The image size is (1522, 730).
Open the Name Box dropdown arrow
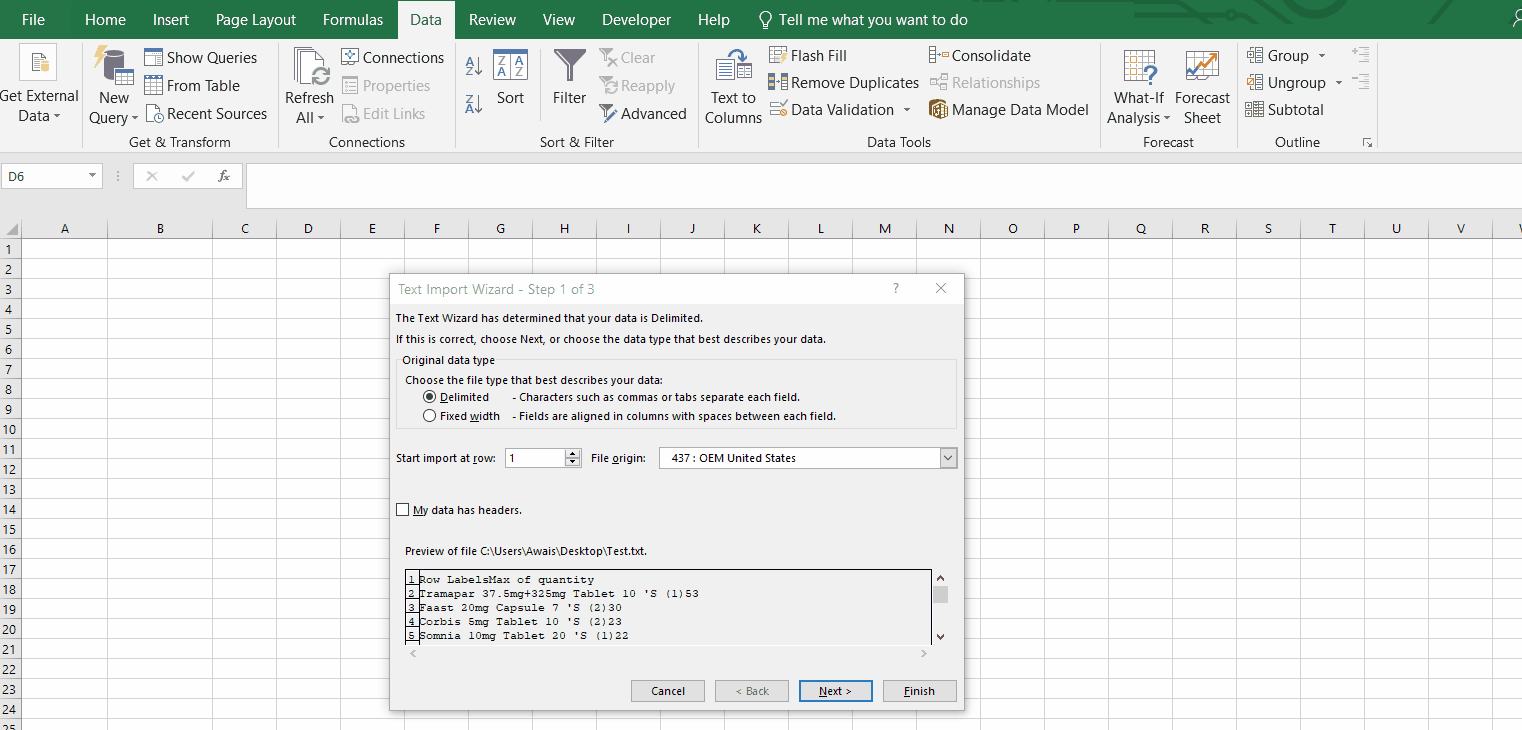93,176
